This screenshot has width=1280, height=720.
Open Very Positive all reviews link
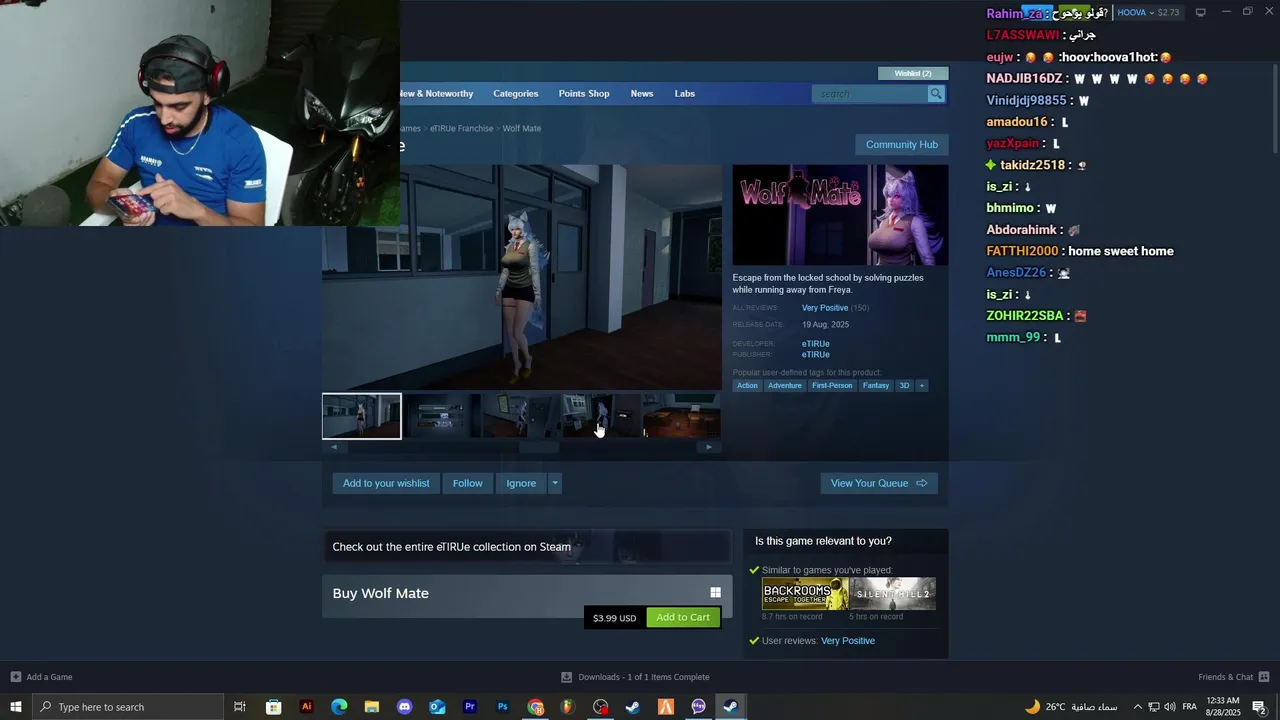825,308
